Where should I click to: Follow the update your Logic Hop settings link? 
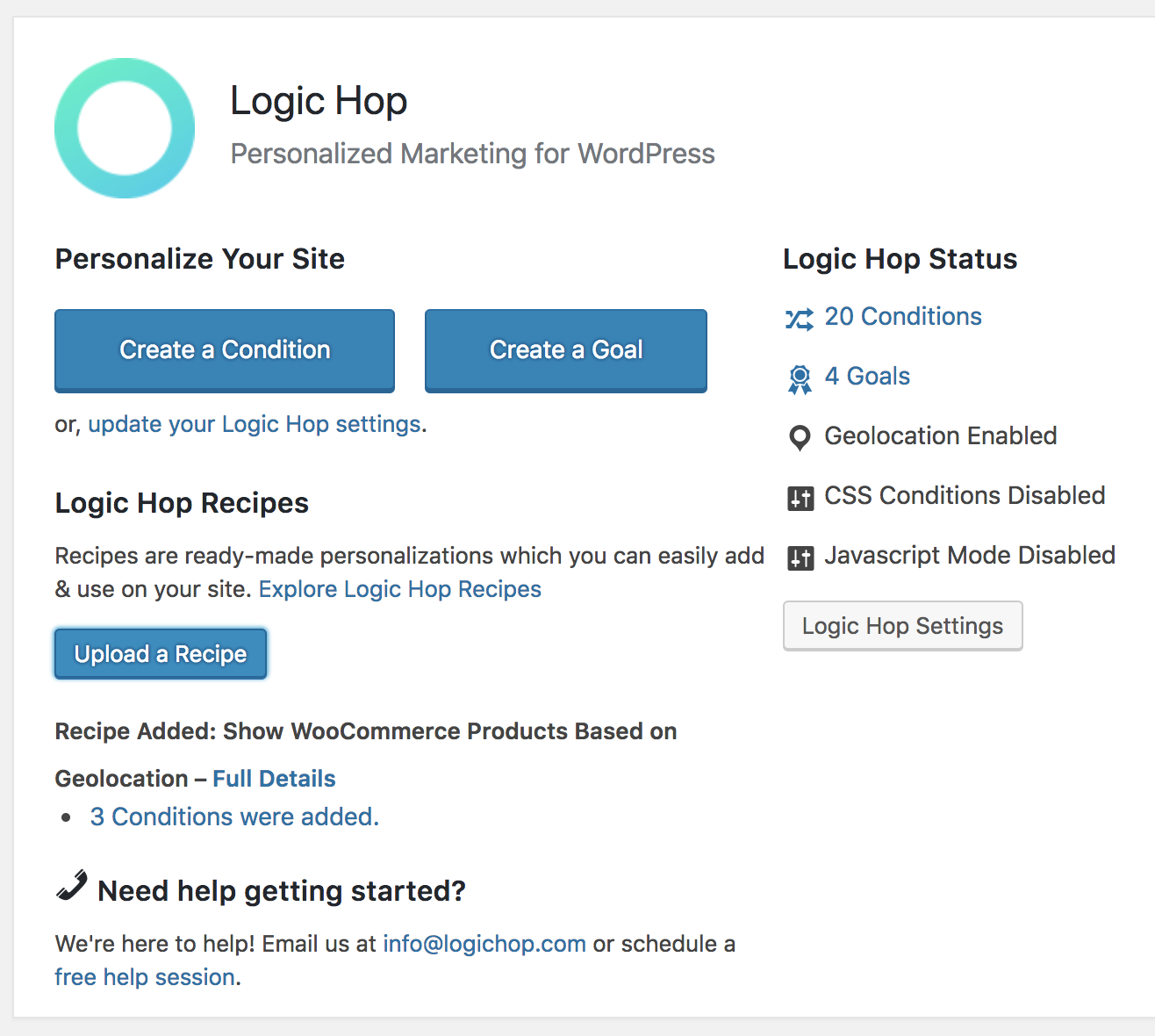pos(255,424)
